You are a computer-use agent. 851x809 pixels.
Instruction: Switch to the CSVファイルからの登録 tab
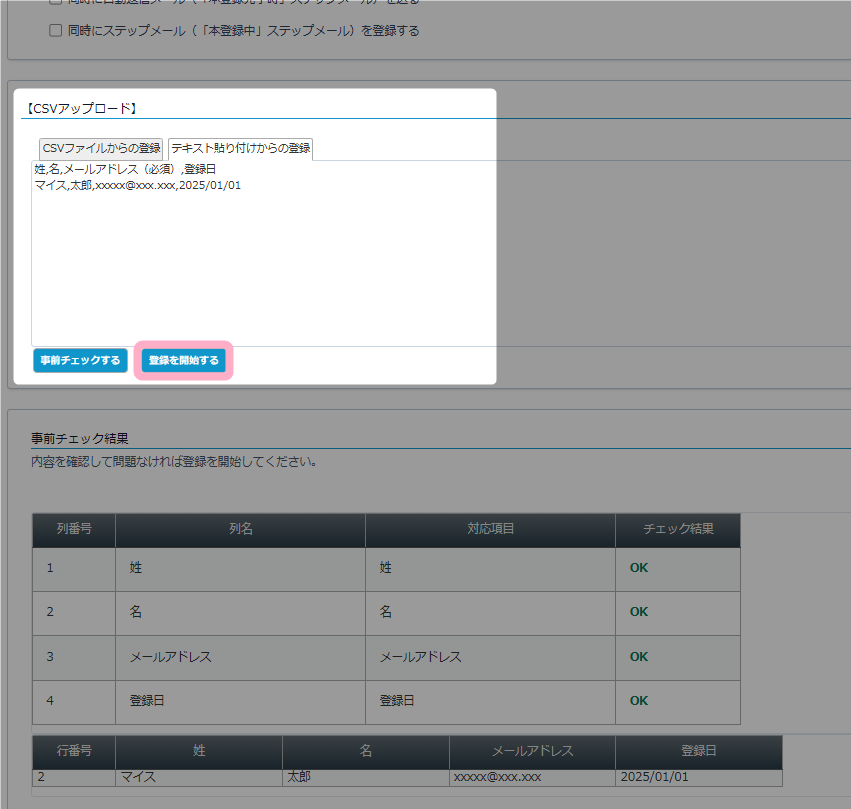101,148
